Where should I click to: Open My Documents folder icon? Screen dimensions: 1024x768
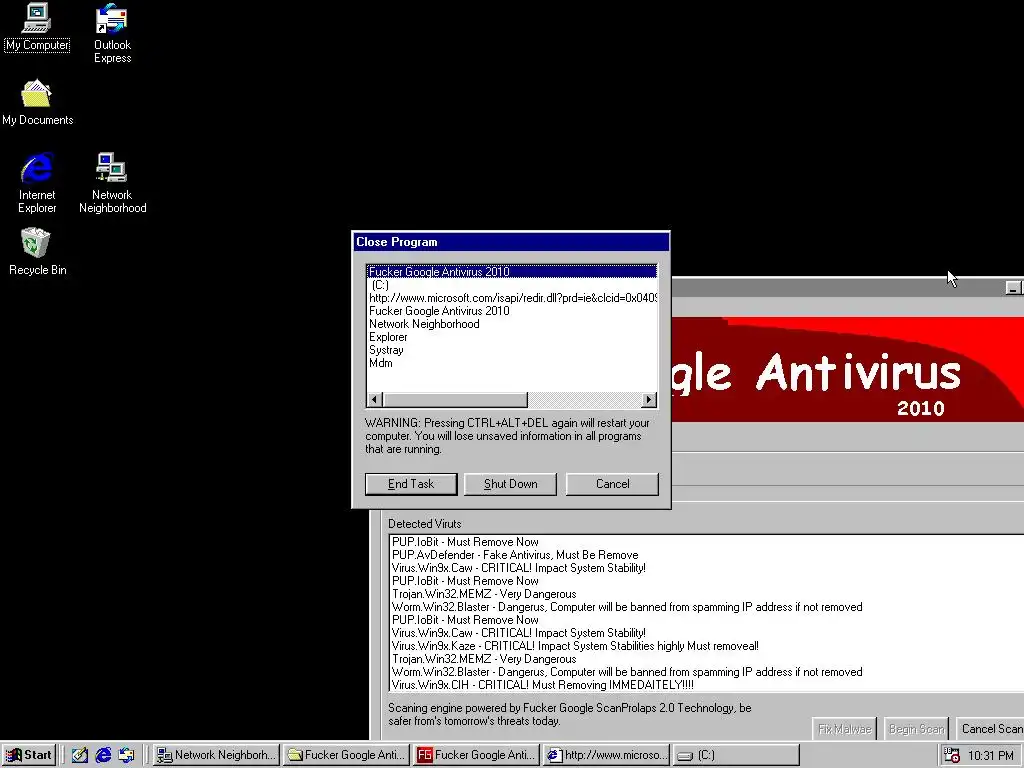(x=37, y=103)
